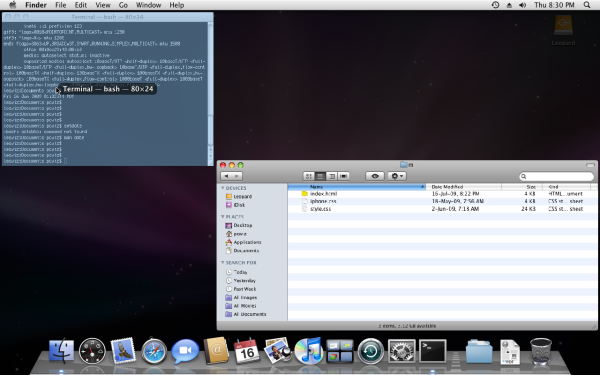Click the Time Machine menu bar icon
Viewport: 600px width, 375px height.
(x=495, y=5)
